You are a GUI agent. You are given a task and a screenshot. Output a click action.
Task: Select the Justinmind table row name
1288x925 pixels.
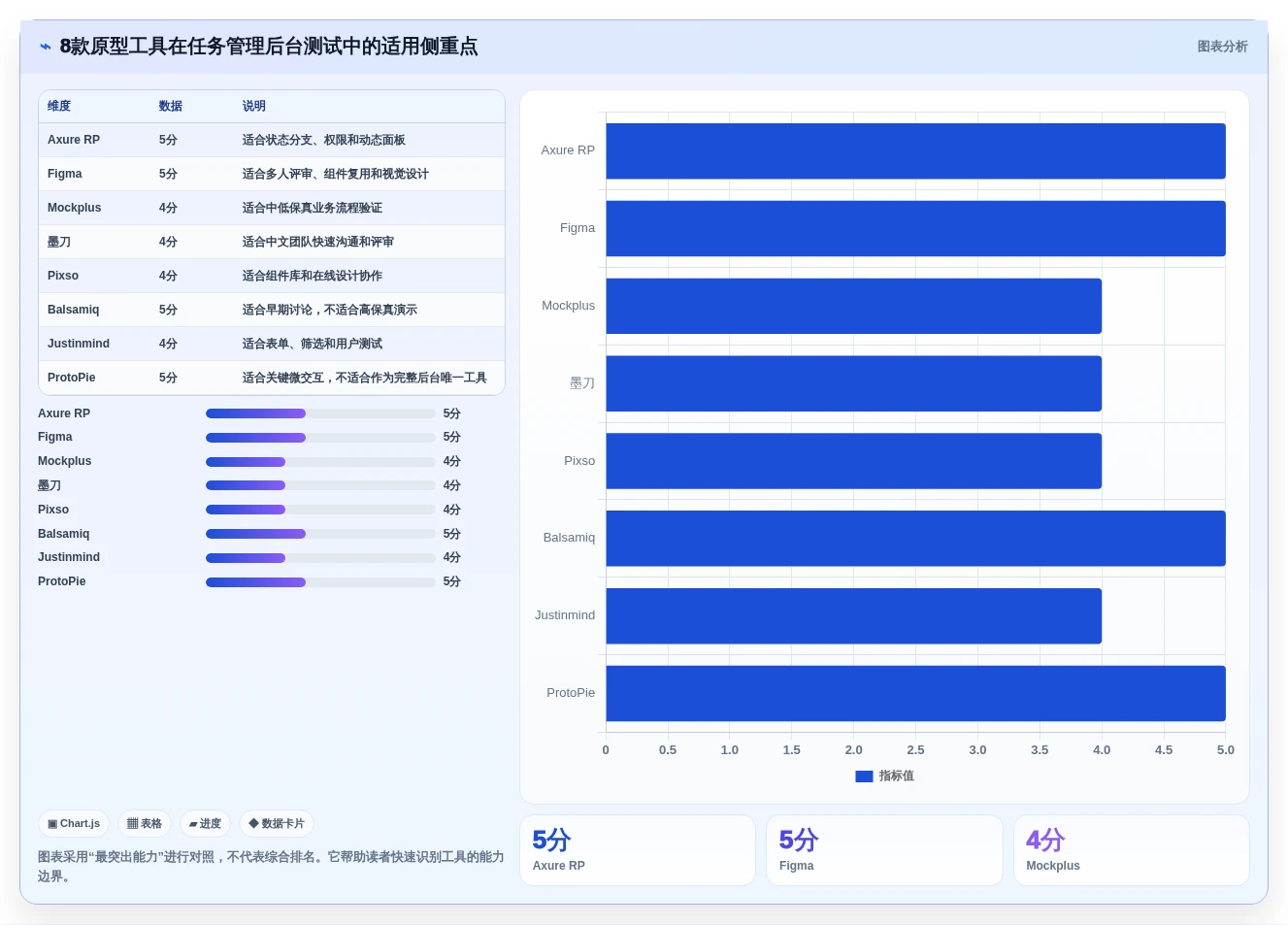[x=79, y=344]
